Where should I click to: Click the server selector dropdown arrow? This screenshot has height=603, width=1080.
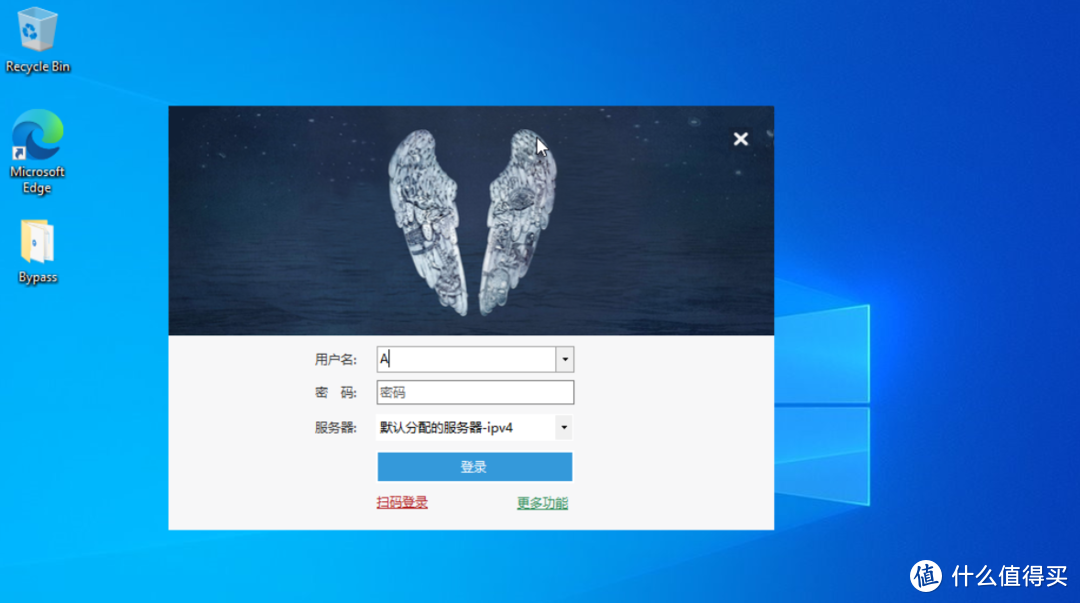(564, 428)
